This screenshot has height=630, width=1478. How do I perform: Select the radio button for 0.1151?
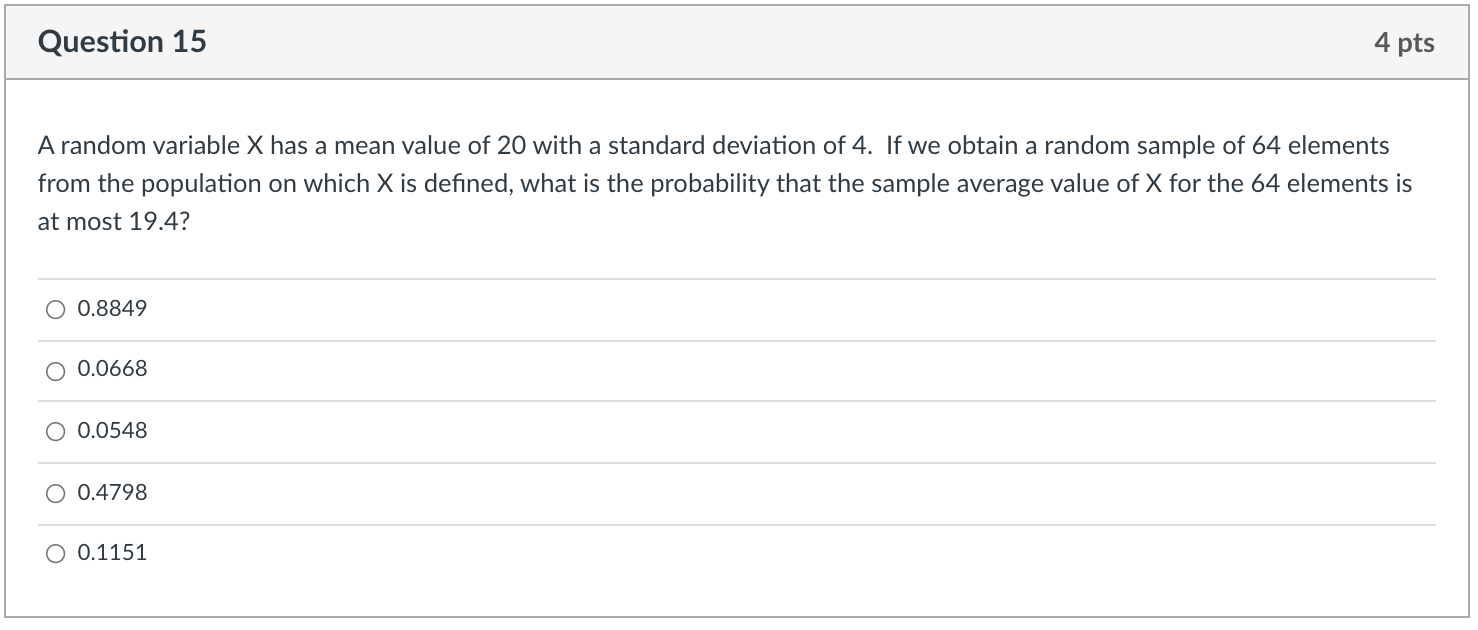(56, 552)
